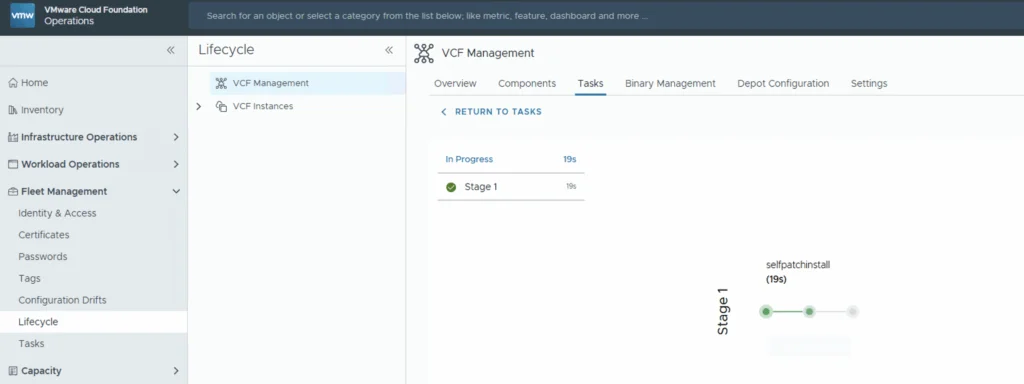Viewport: 1024px width, 384px height.
Task: Select the Stage 1 list row
Action: (511, 187)
